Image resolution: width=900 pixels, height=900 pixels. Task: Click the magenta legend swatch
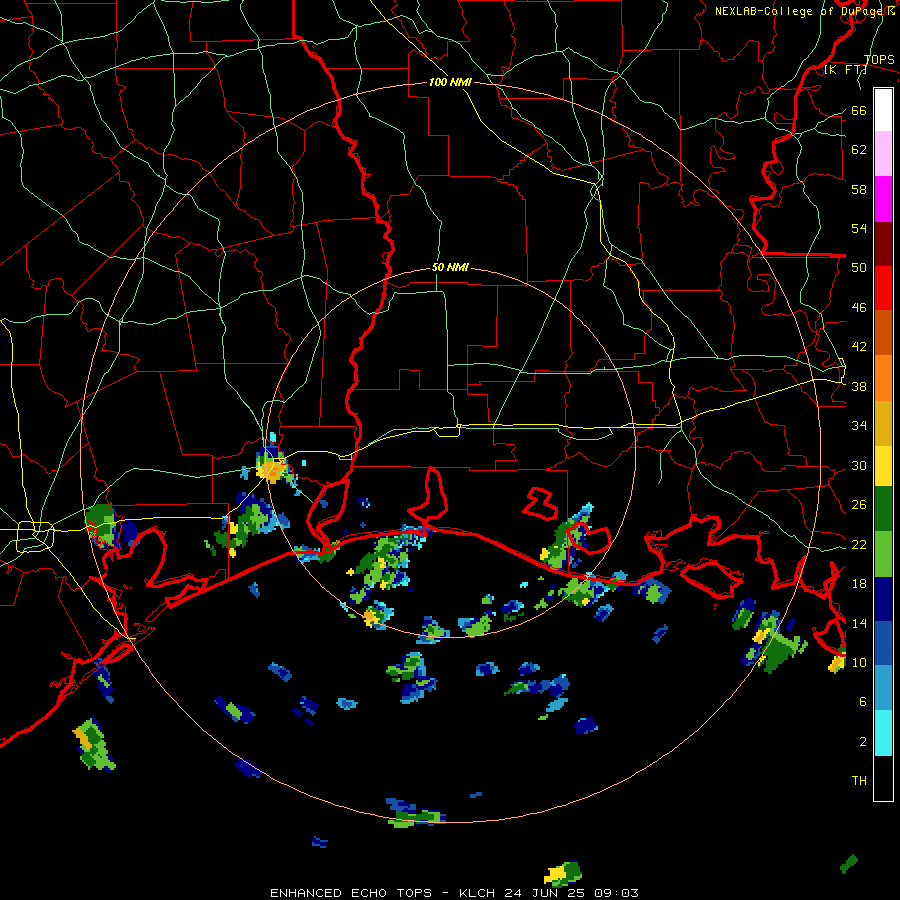[883, 199]
